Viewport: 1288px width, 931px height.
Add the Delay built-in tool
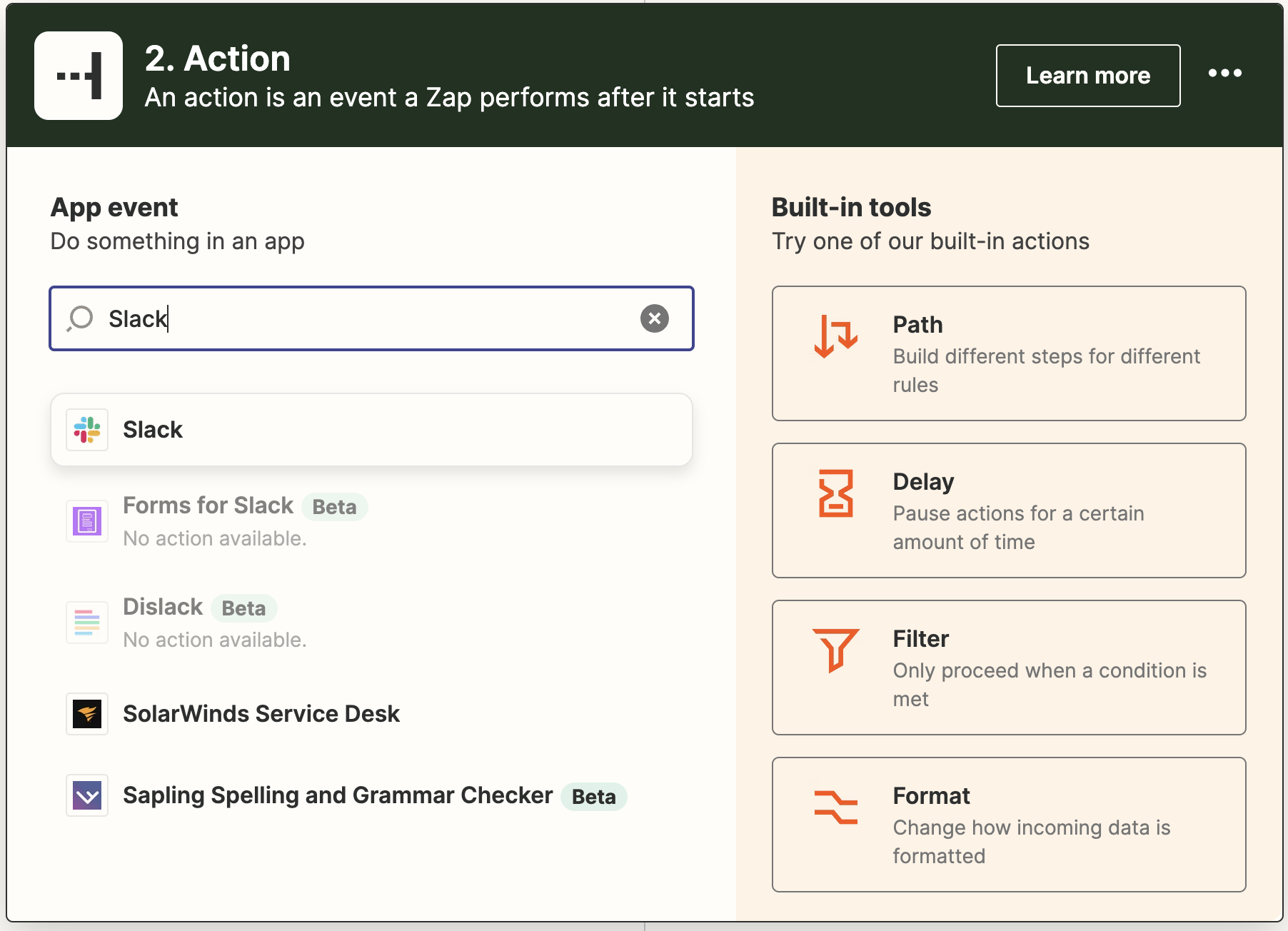(x=1009, y=510)
